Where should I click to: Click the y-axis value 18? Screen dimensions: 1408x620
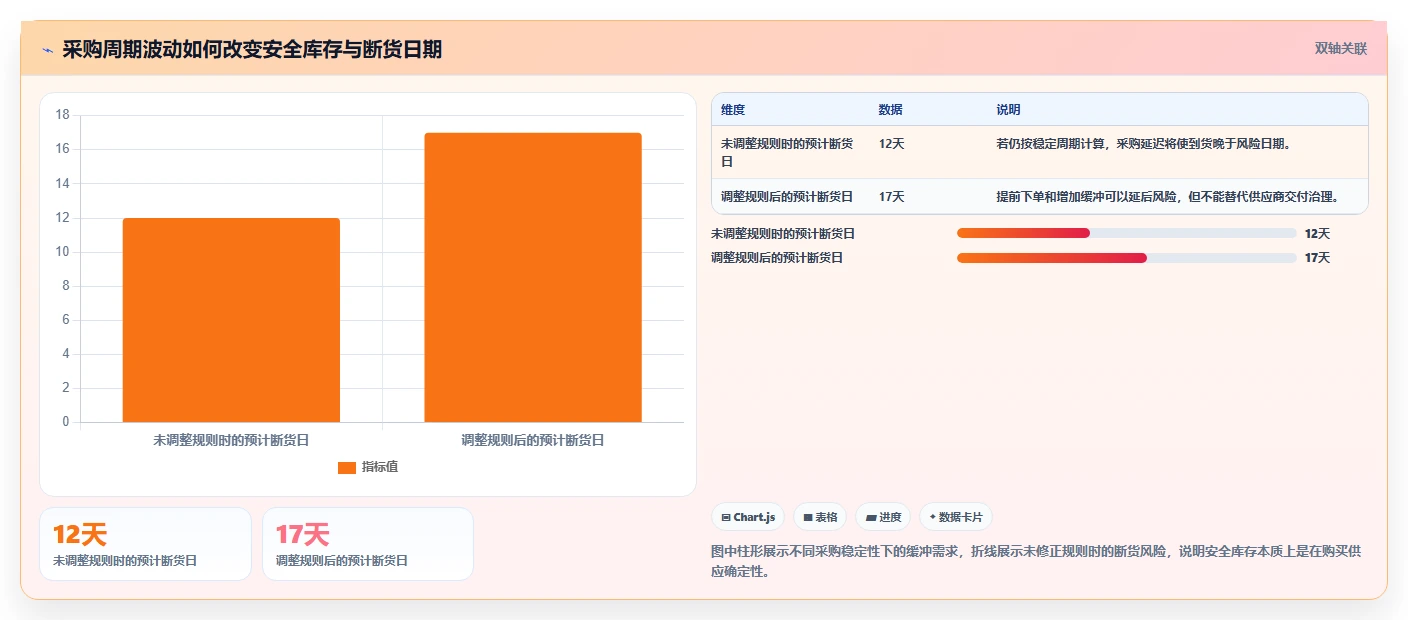(x=62, y=115)
